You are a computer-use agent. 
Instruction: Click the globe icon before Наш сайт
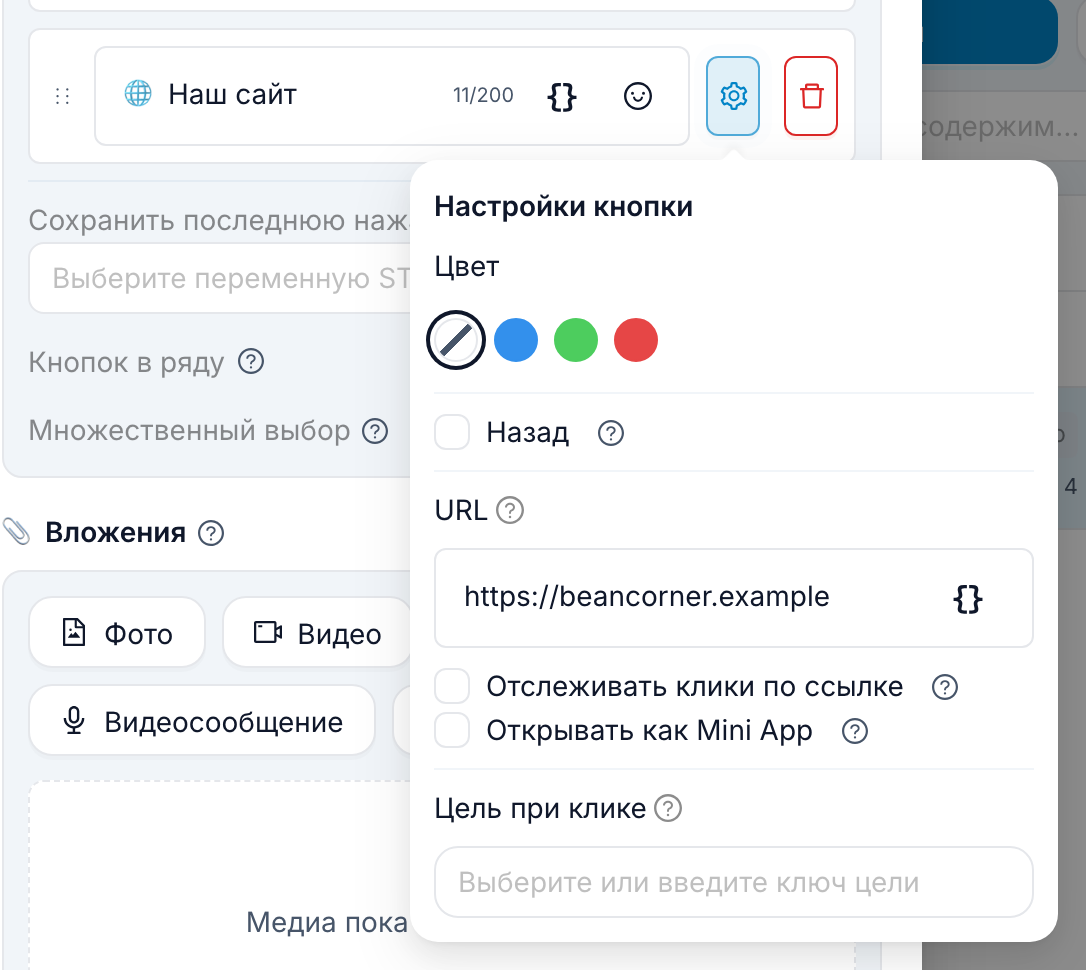click(138, 93)
